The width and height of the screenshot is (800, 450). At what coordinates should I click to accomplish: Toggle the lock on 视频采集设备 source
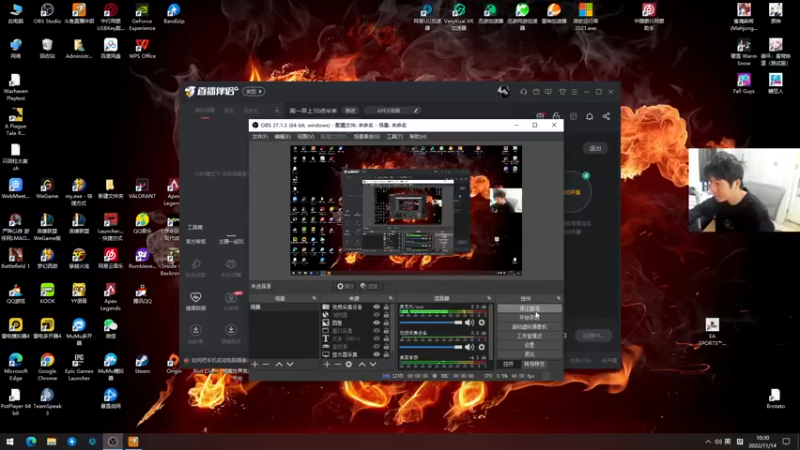[x=386, y=307]
